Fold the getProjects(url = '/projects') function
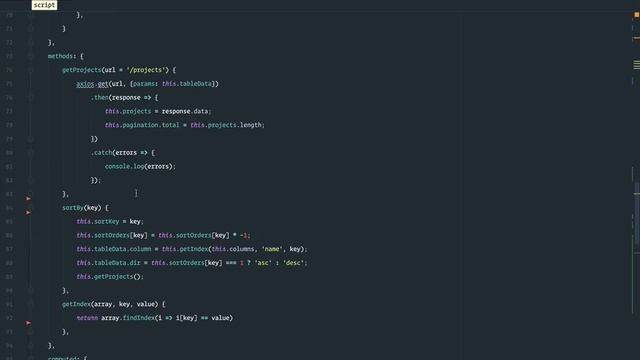The image size is (640, 360). pos(31,70)
